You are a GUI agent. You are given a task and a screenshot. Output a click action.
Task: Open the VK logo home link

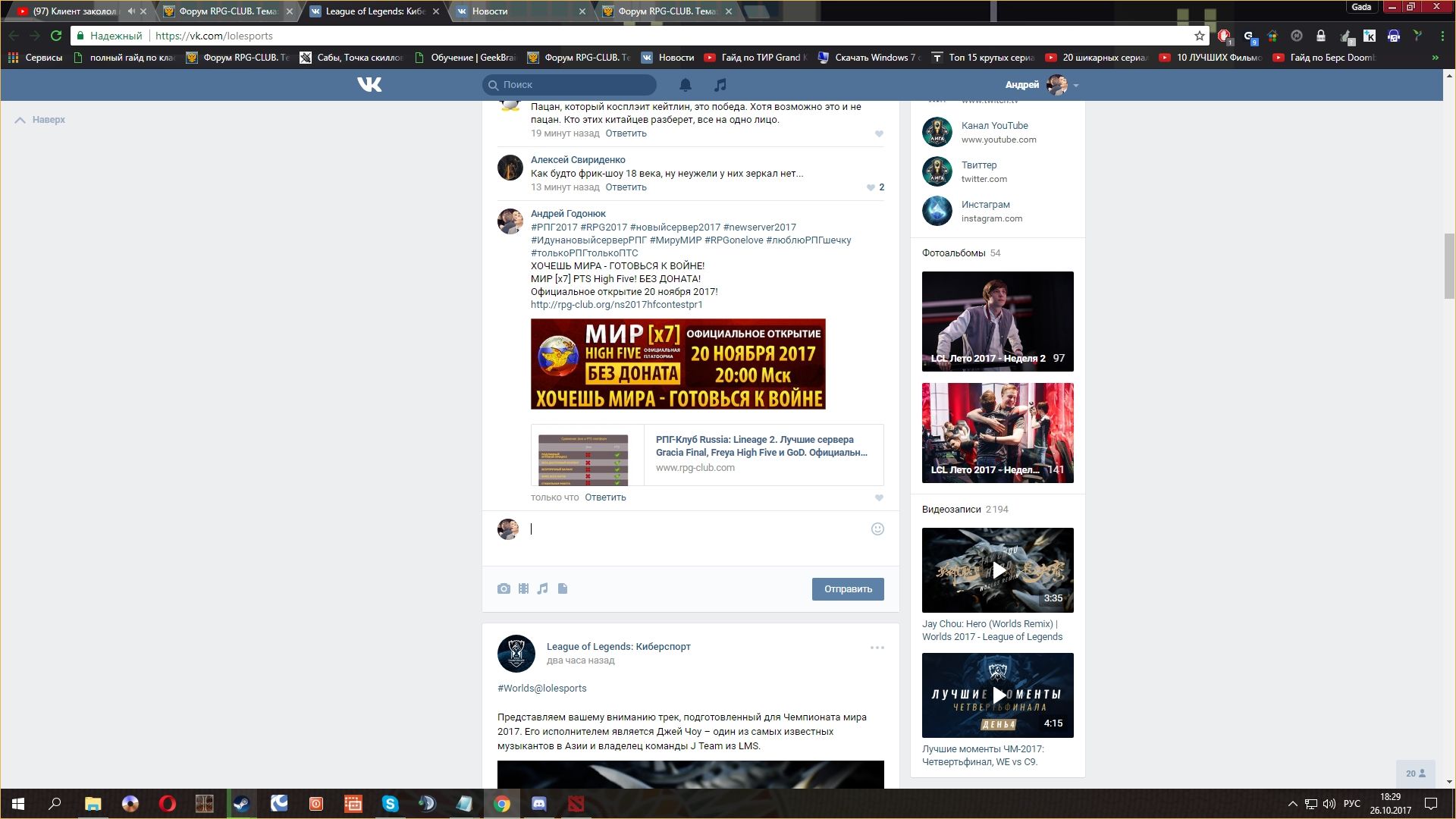click(369, 84)
